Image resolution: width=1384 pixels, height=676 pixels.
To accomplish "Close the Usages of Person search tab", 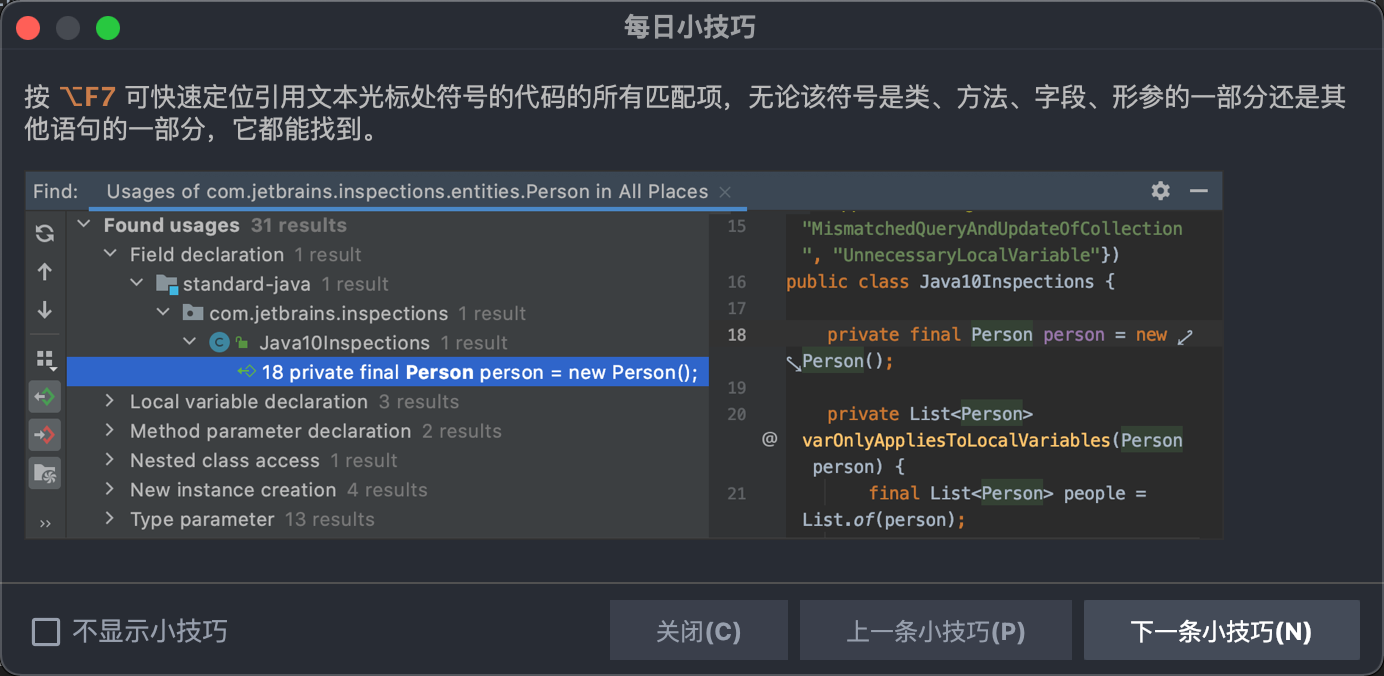I will coord(724,191).
